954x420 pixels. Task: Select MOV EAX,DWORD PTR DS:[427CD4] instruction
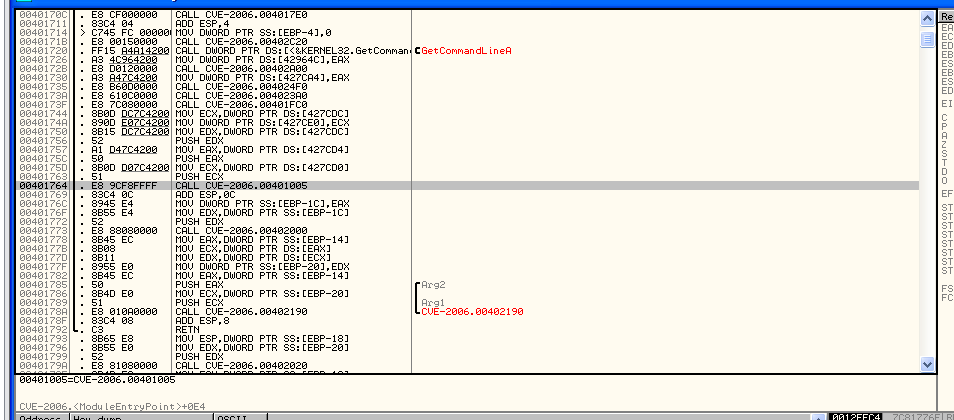click(262, 149)
